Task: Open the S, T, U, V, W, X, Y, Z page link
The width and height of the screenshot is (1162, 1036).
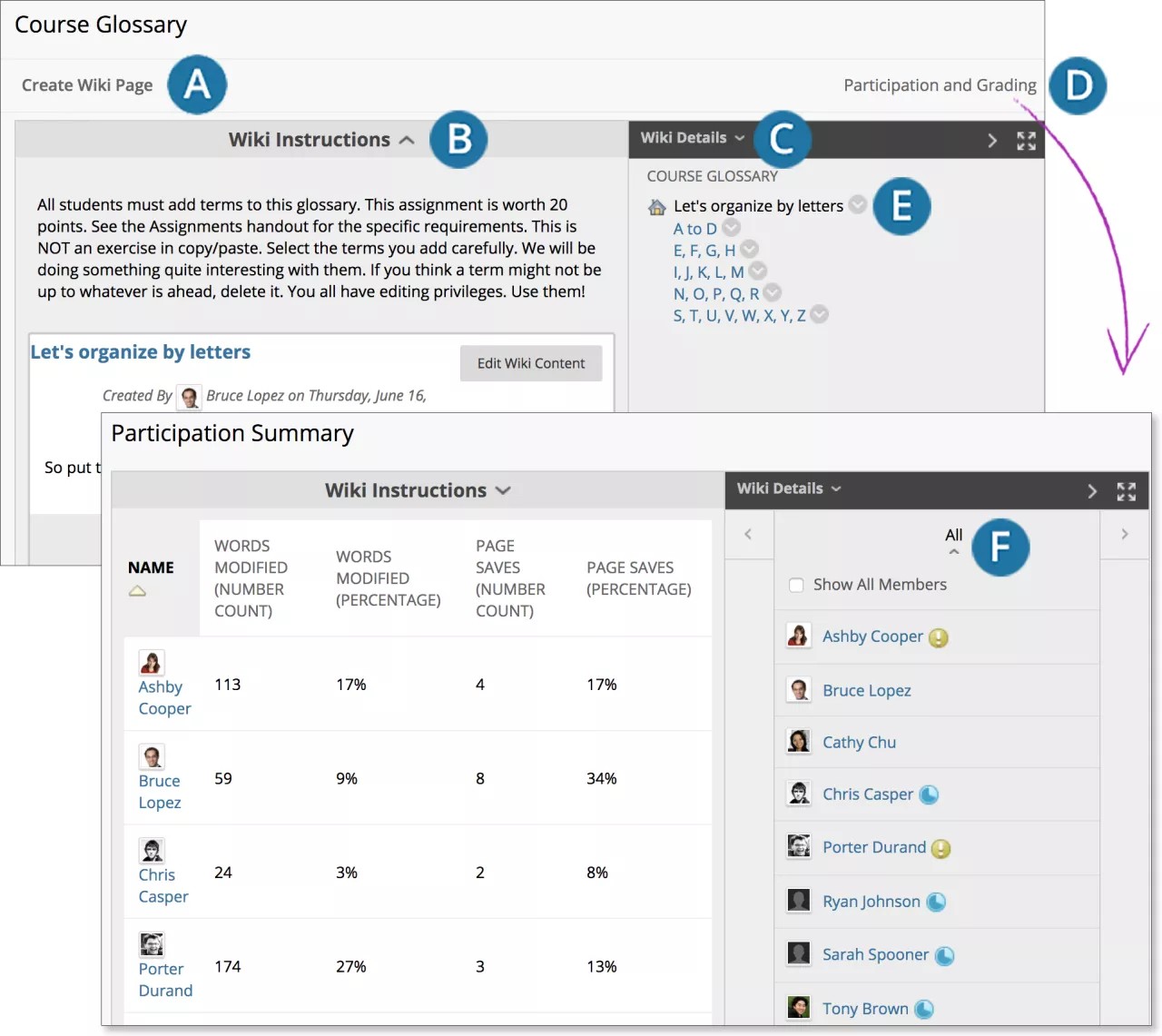Action: (739, 316)
